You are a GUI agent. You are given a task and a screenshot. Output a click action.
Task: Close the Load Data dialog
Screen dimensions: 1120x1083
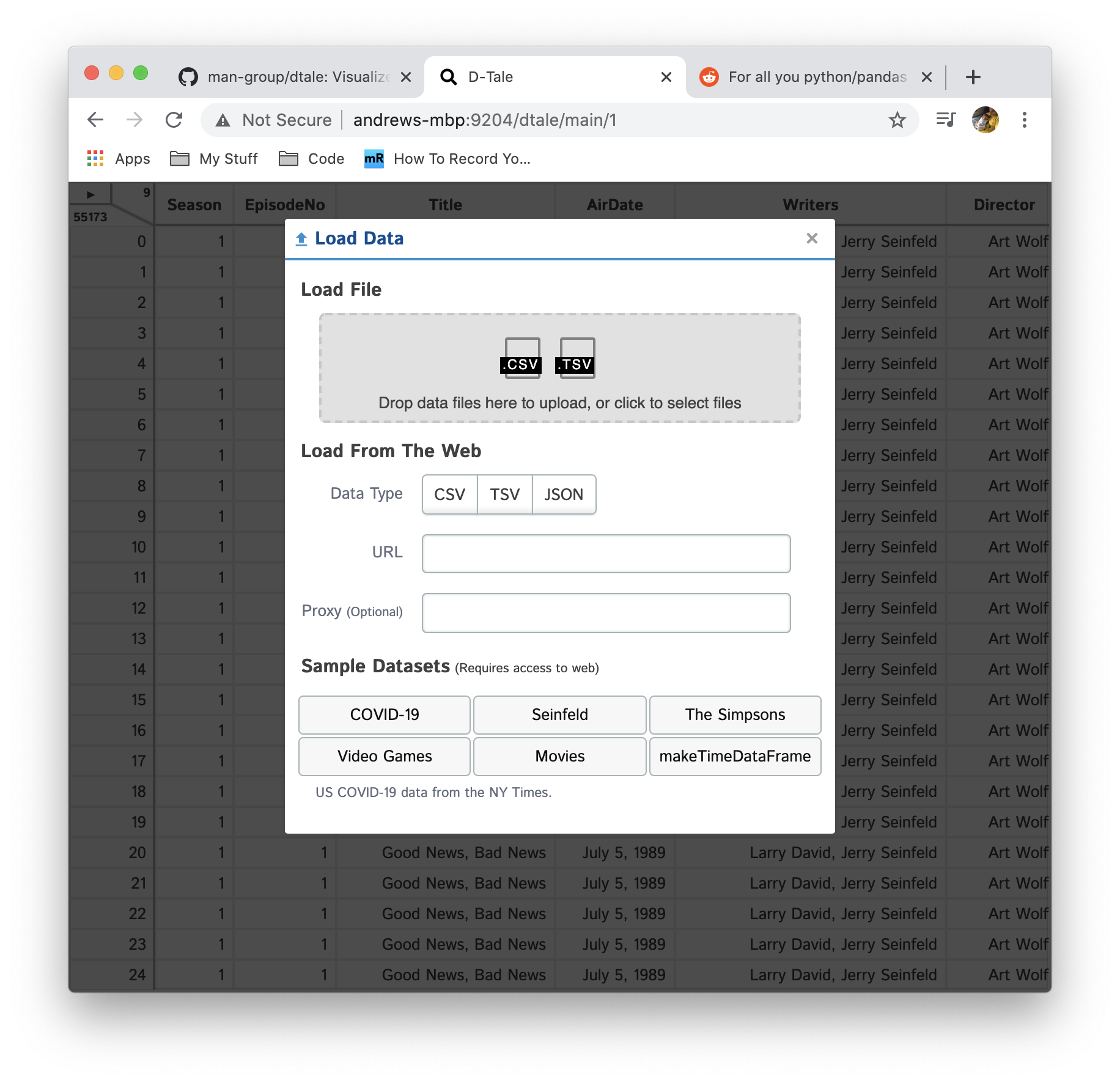(812, 238)
